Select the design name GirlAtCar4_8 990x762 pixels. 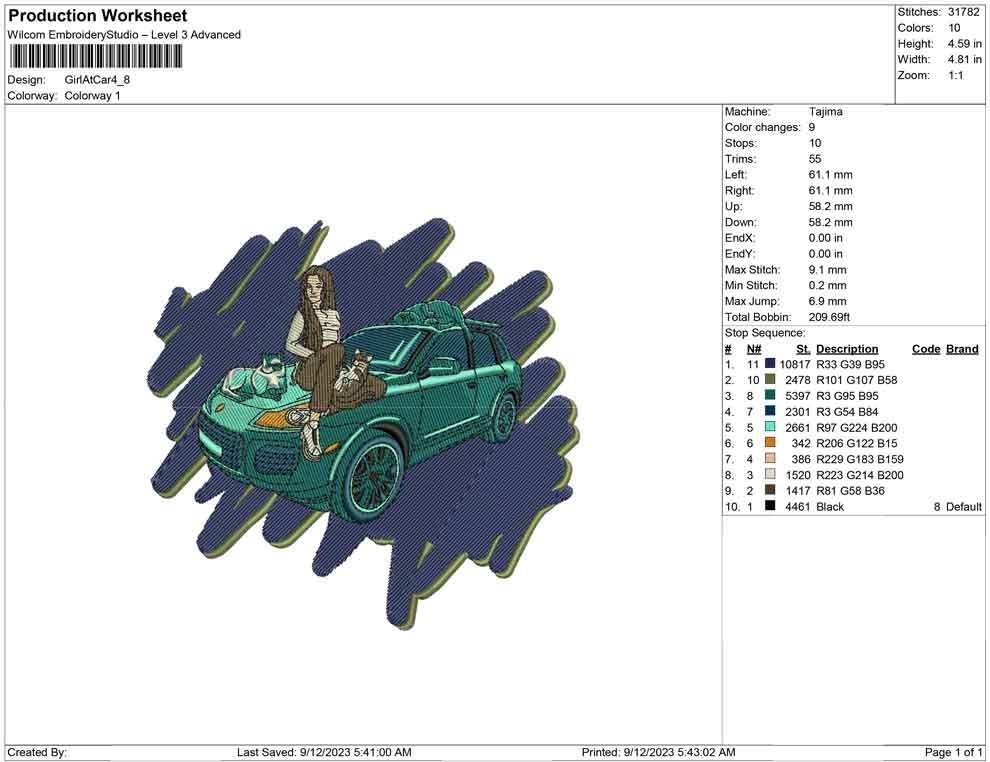[x=97, y=80]
